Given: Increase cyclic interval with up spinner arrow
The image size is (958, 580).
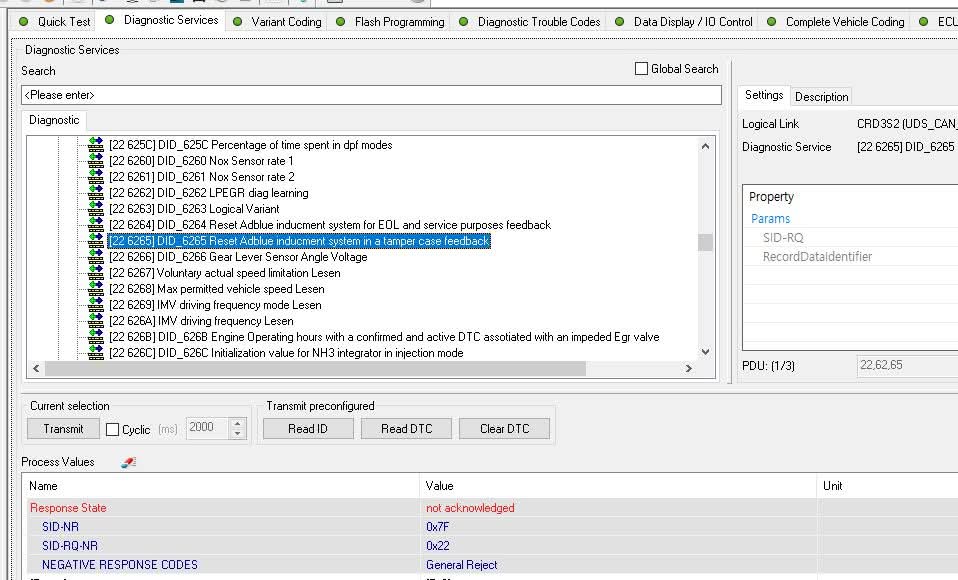Looking at the screenshot, I should click(x=238, y=423).
